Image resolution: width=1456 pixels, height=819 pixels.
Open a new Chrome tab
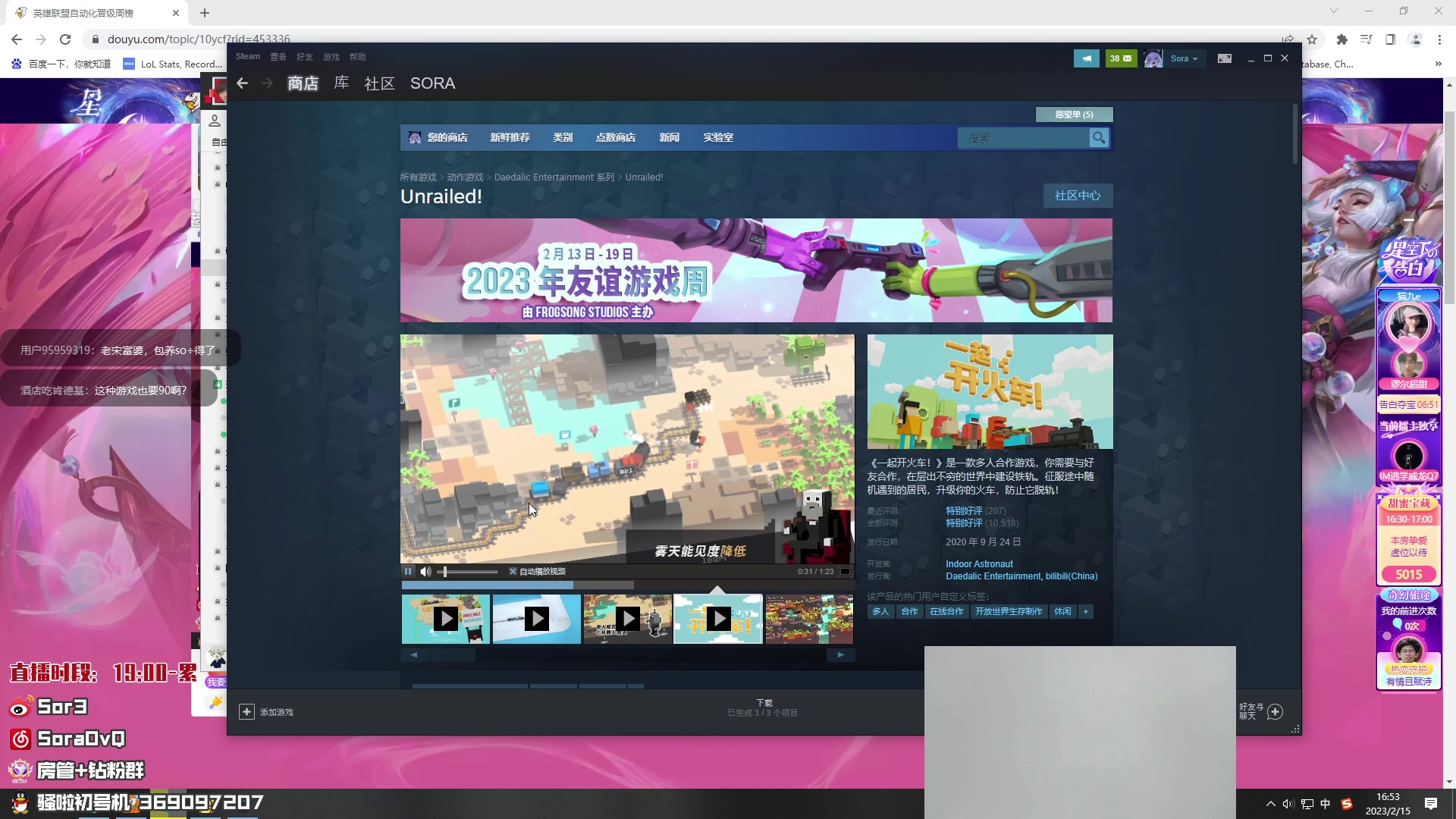pos(205,13)
